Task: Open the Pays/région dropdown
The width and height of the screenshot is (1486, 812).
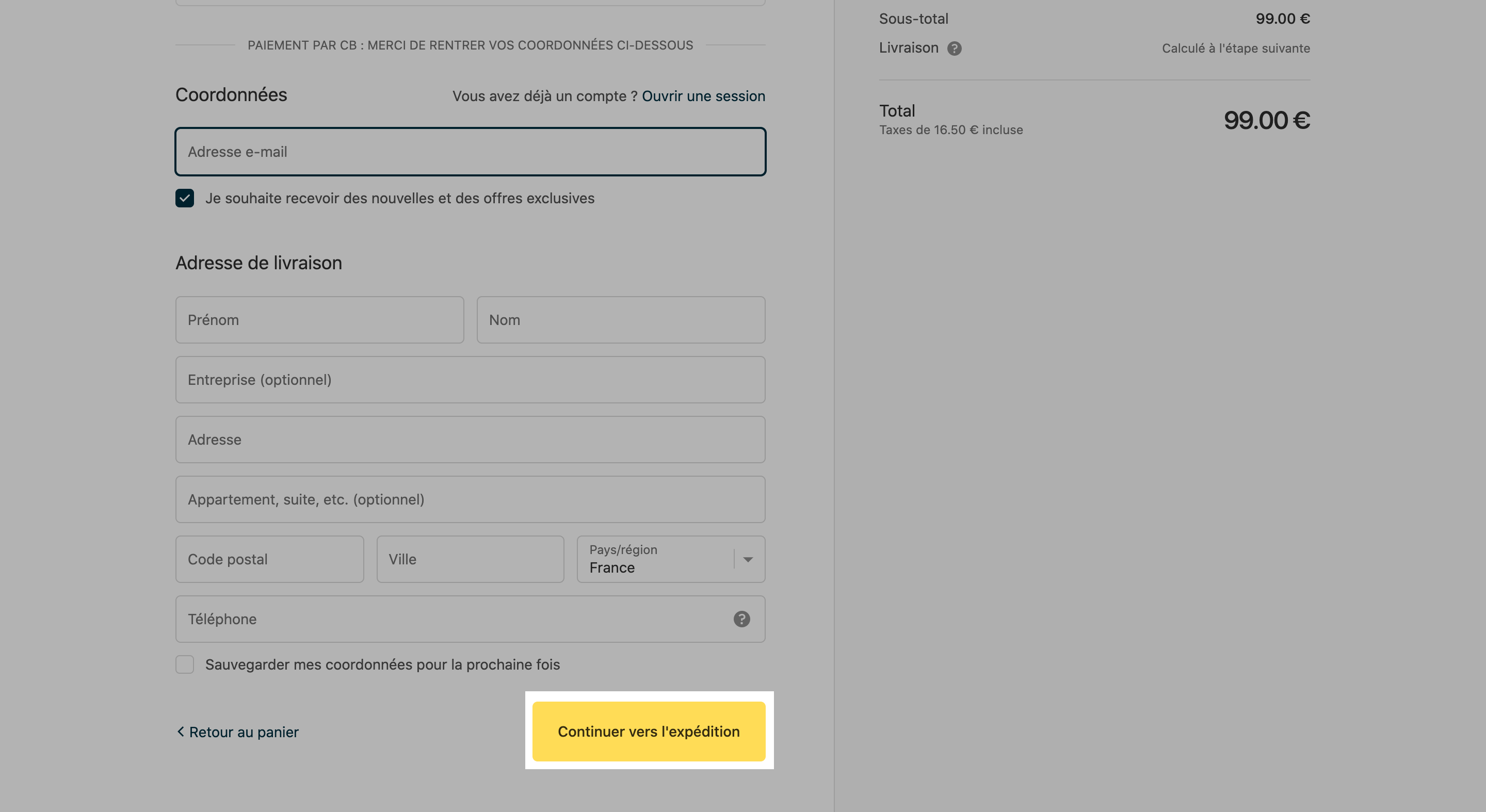Action: (671, 559)
